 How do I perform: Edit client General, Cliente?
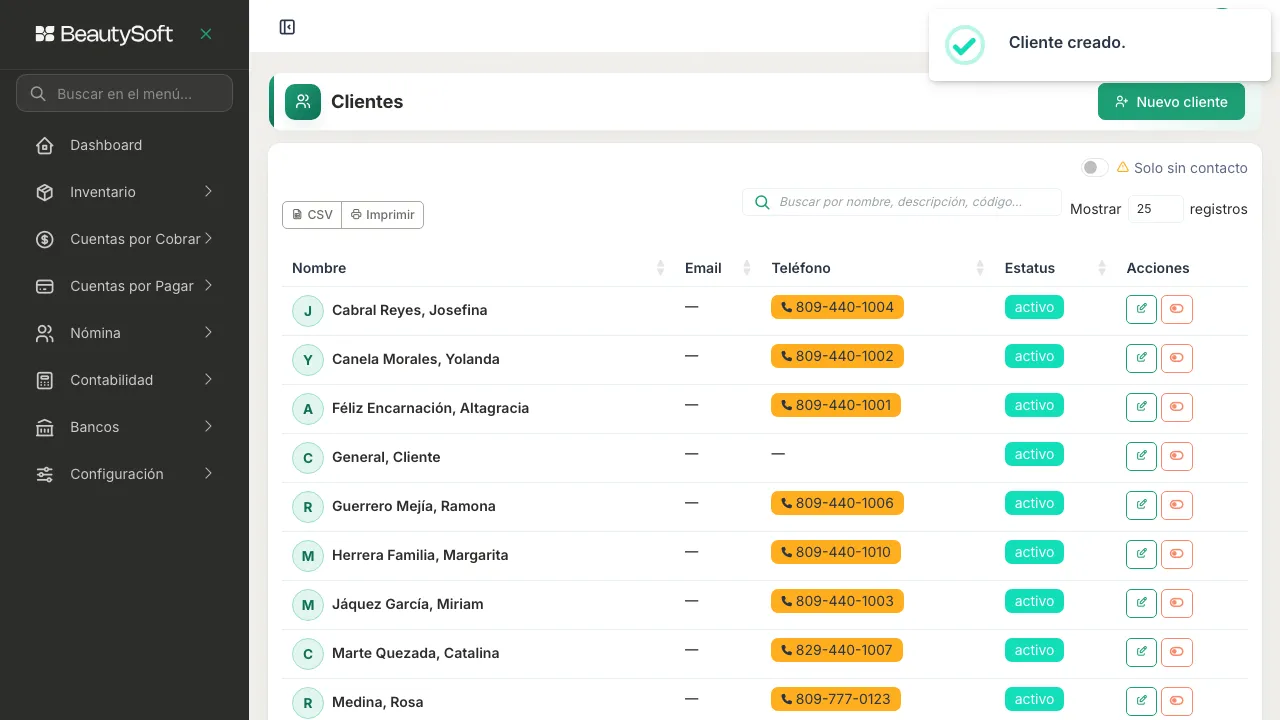point(1141,456)
